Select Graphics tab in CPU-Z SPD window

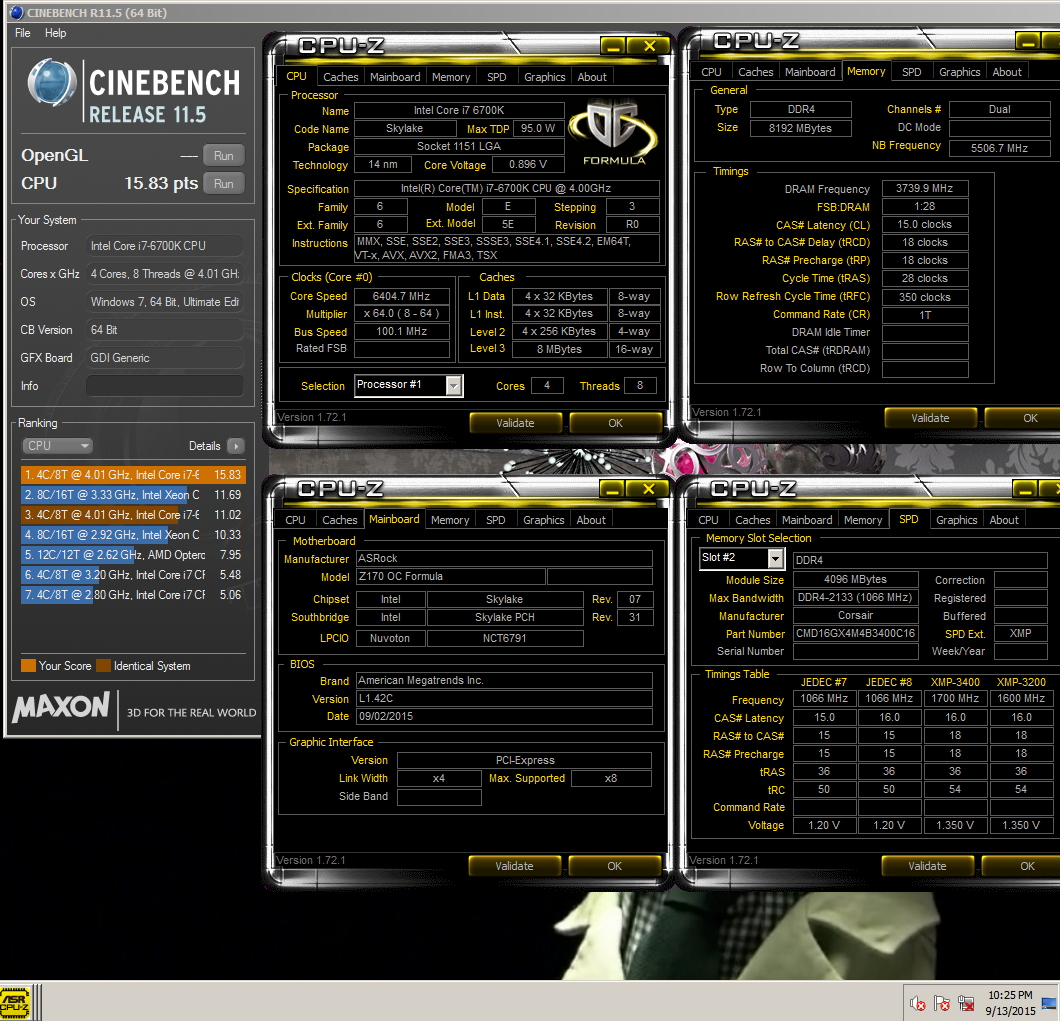pos(957,520)
